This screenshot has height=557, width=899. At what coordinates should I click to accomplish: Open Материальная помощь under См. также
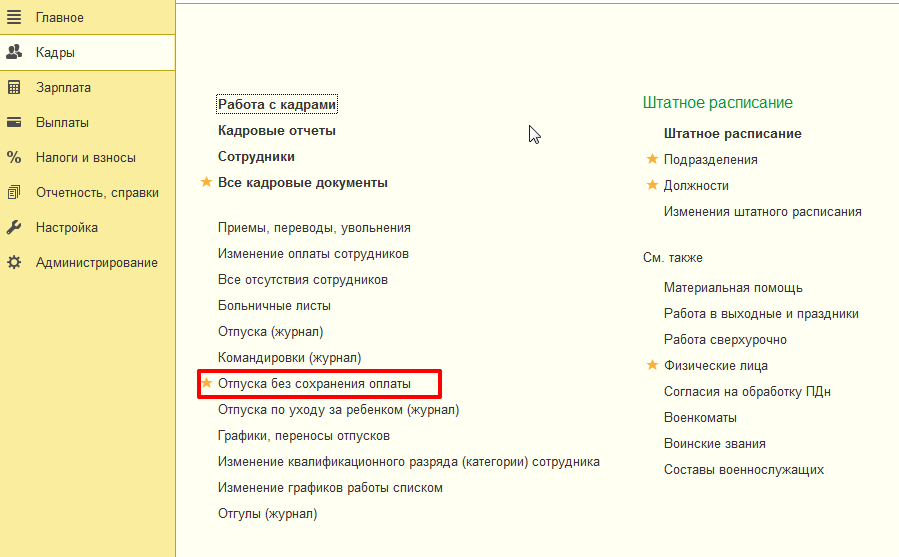[x=733, y=288]
